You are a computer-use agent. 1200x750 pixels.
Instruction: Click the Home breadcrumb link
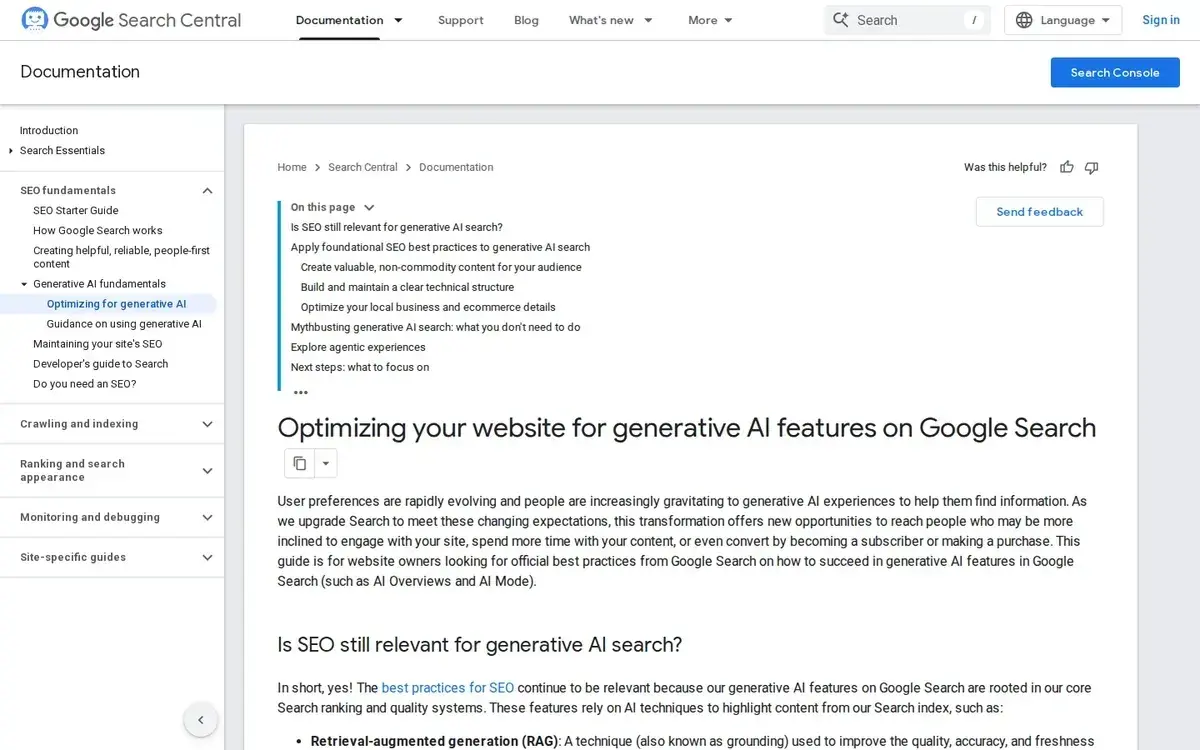292,167
